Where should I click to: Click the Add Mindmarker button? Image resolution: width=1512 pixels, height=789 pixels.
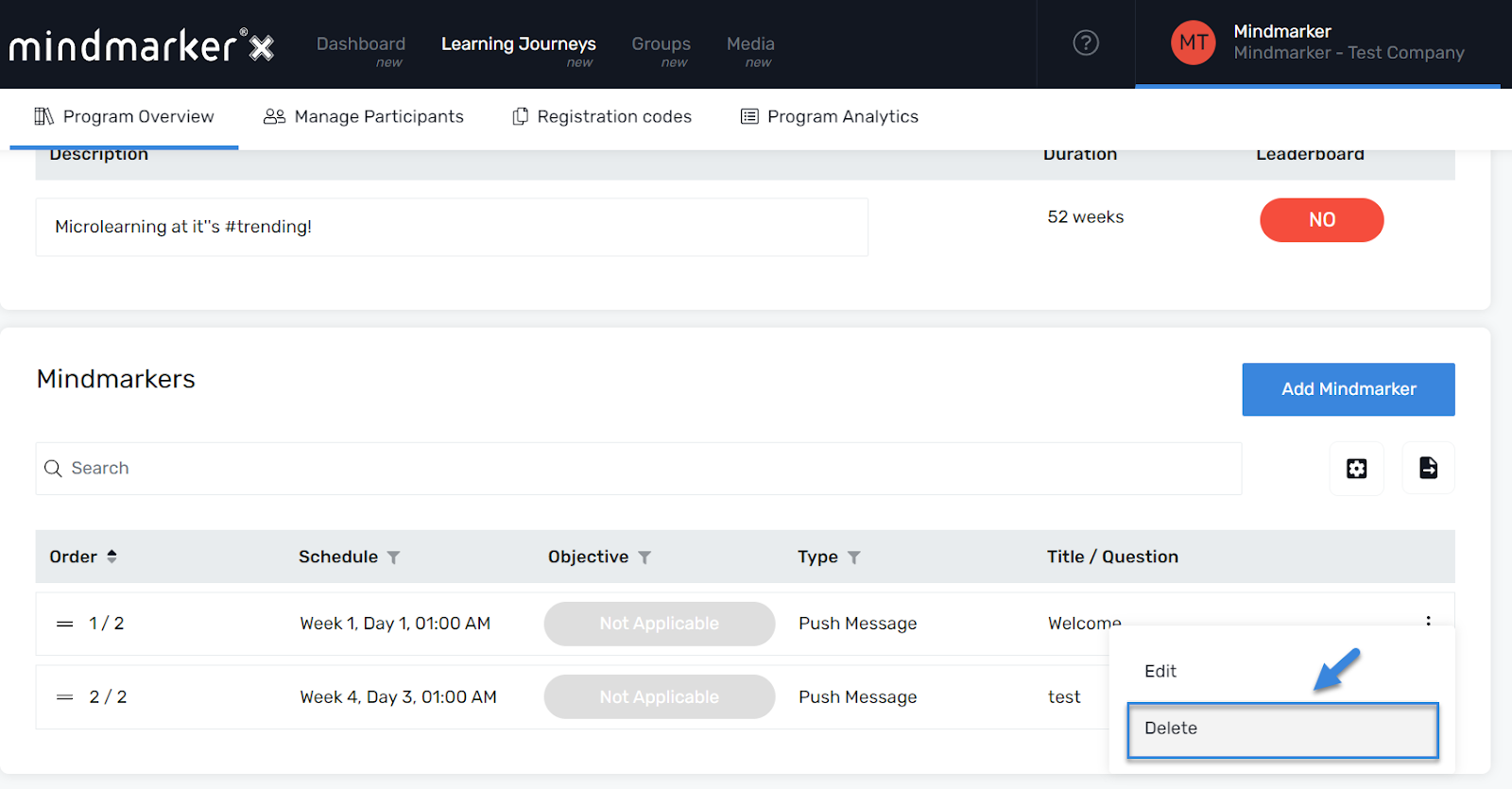tap(1349, 389)
